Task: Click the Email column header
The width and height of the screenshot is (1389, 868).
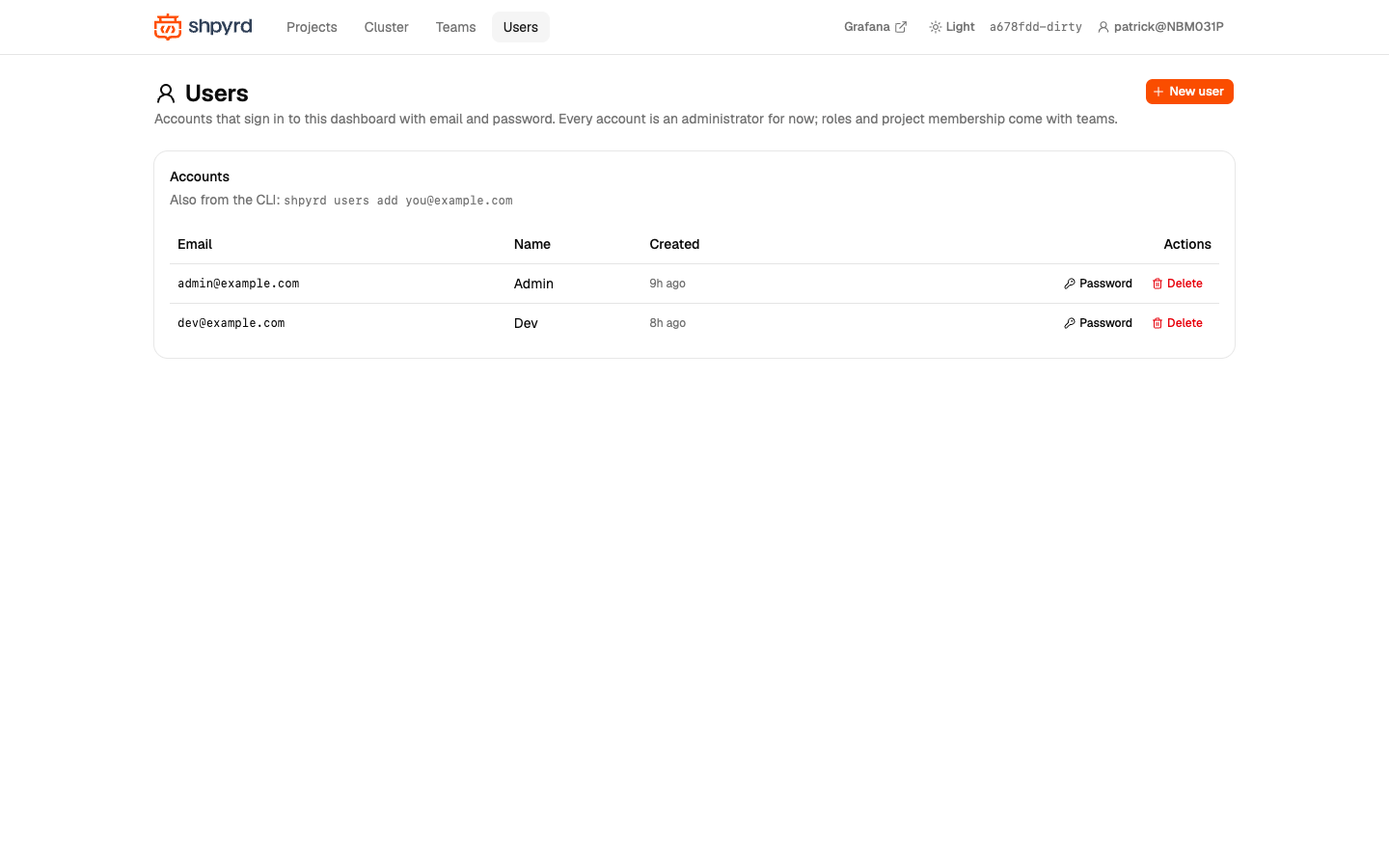Action: [195, 244]
